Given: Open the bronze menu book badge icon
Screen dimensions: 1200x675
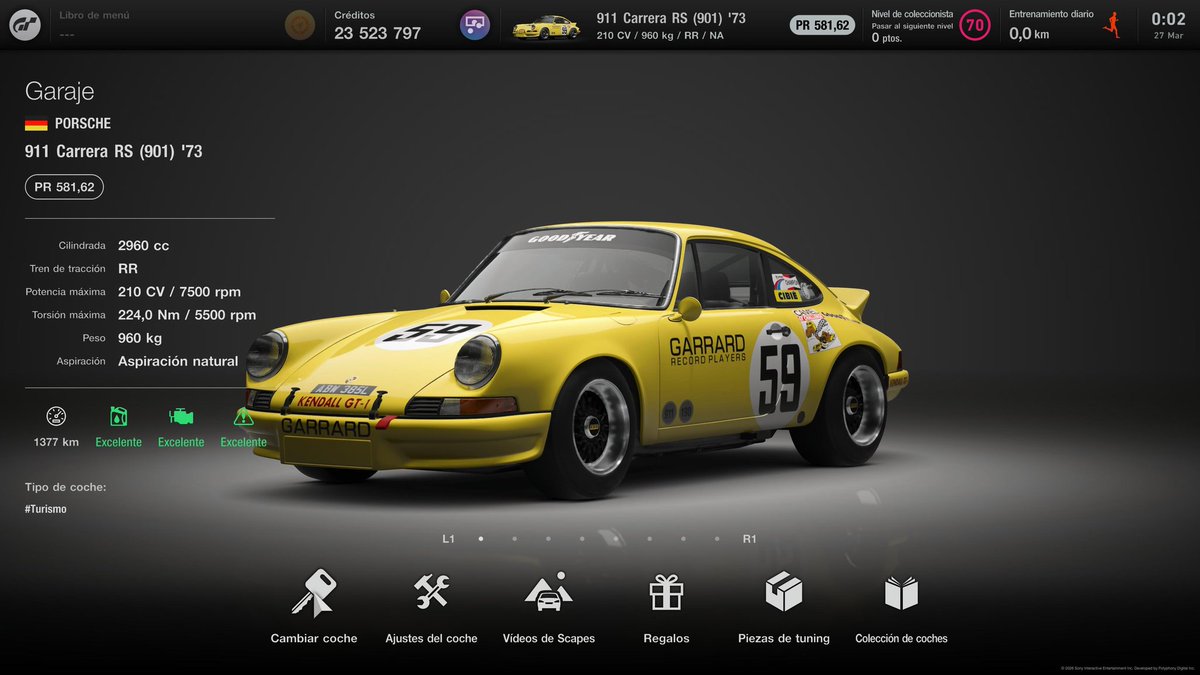Looking at the screenshot, I should [299, 25].
